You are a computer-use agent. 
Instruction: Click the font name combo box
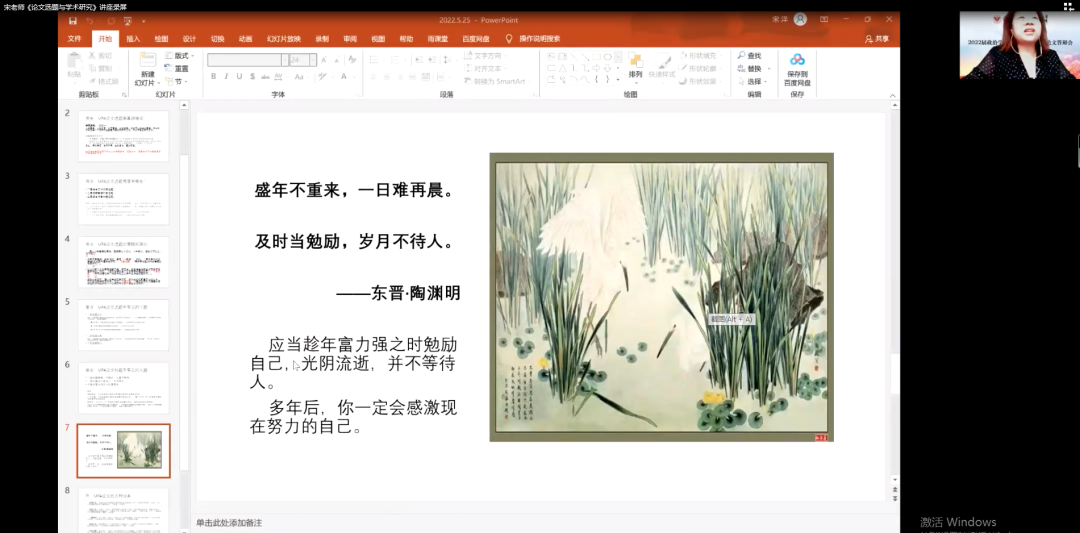pyautogui.click(x=248, y=60)
